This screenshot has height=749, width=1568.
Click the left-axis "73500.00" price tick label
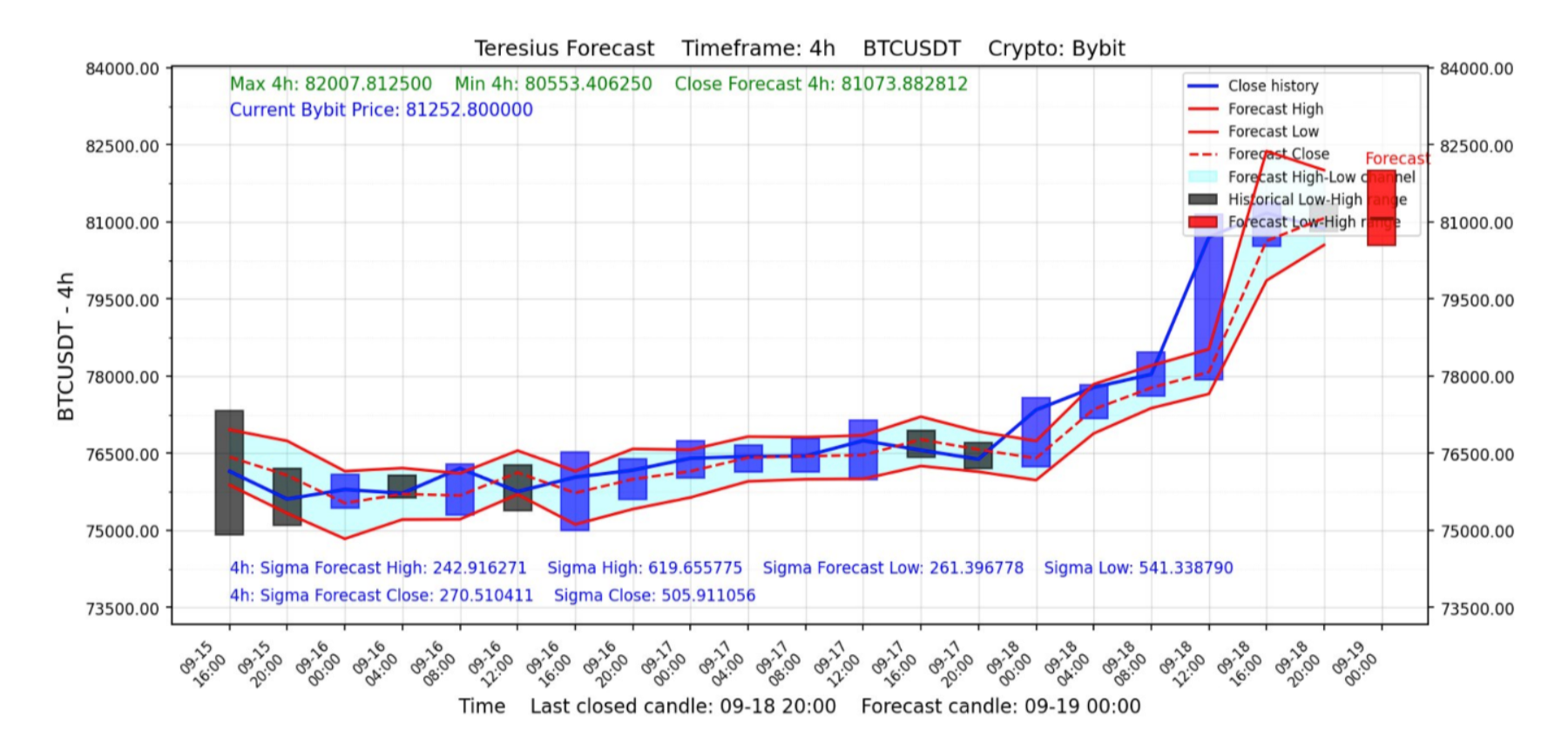tap(123, 609)
